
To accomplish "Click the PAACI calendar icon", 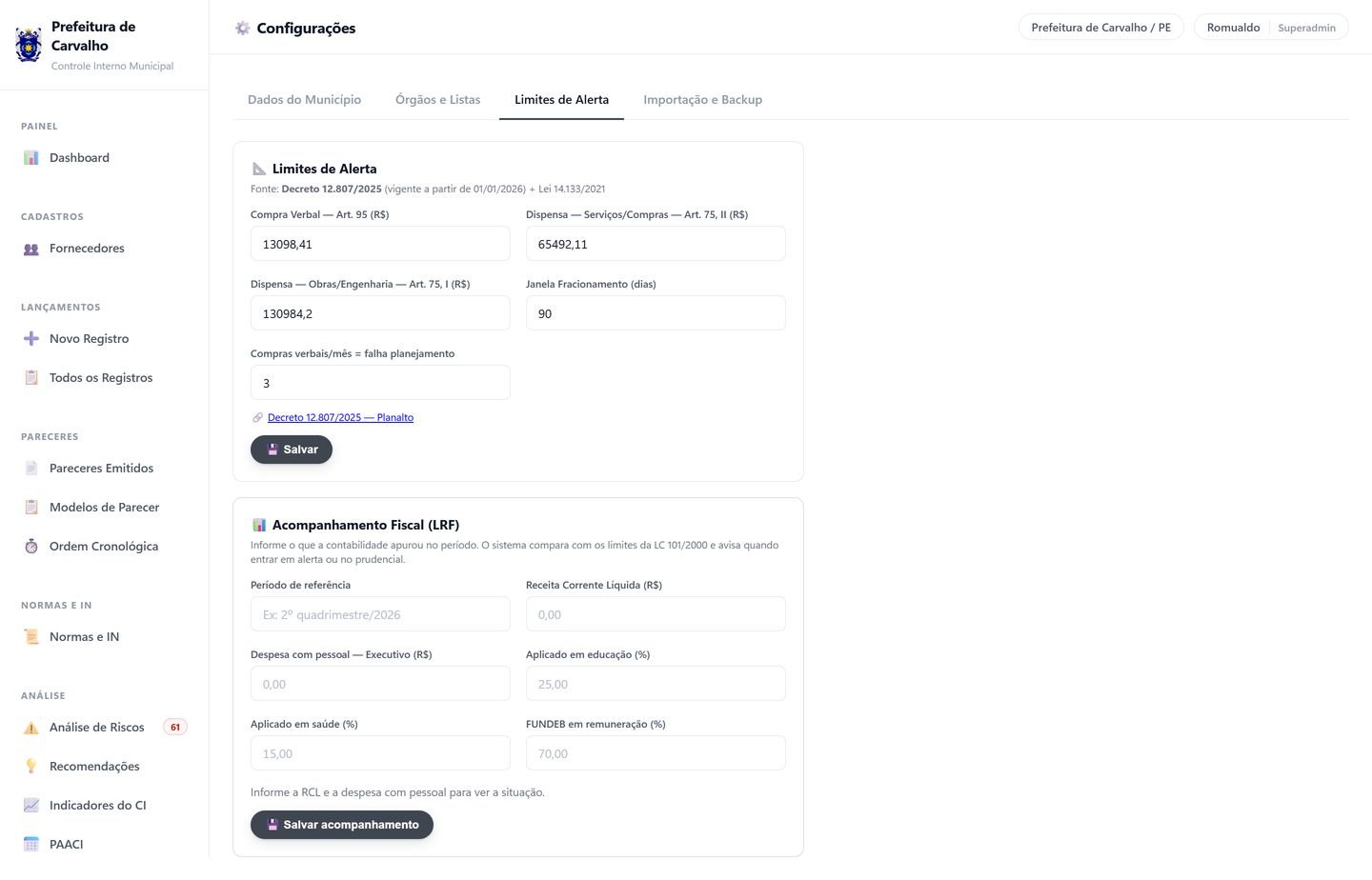I will (31, 845).
